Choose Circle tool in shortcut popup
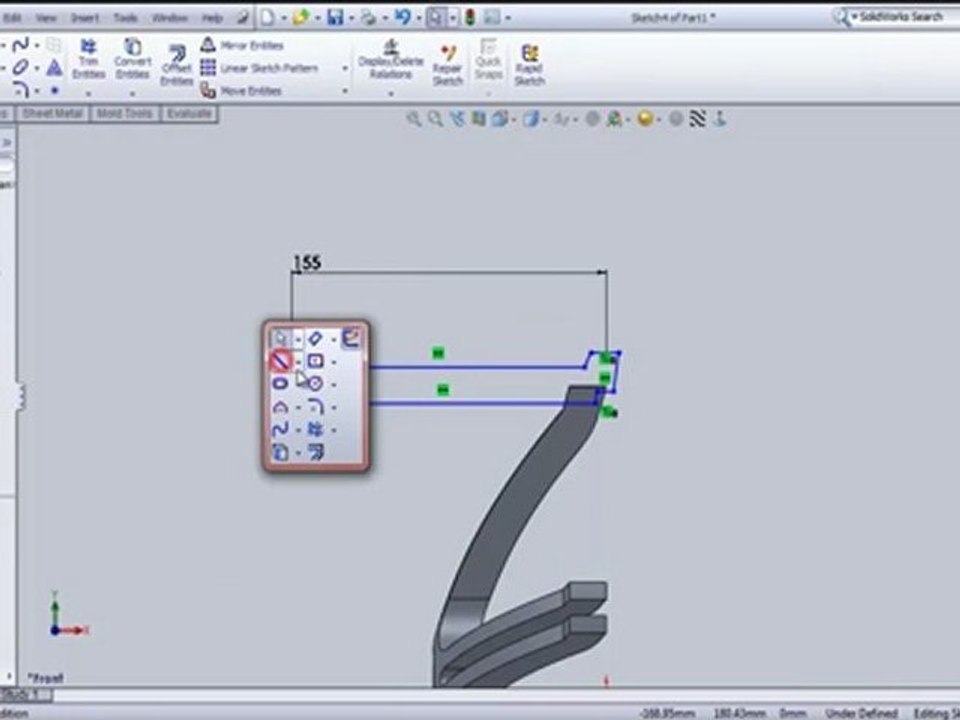The image size is (960, 720). [315, 384]
